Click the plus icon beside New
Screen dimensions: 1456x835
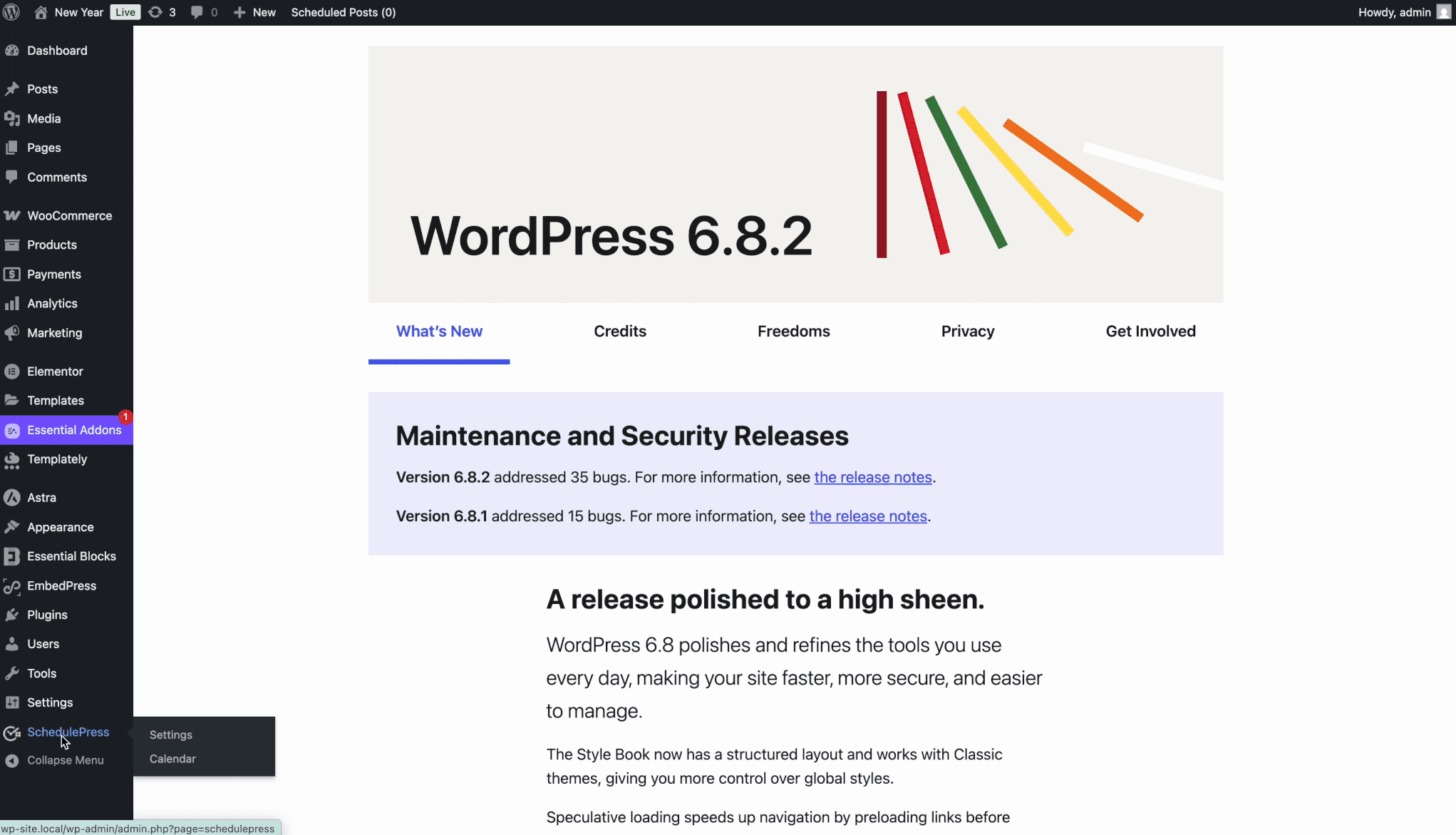(x=240, y=12)
